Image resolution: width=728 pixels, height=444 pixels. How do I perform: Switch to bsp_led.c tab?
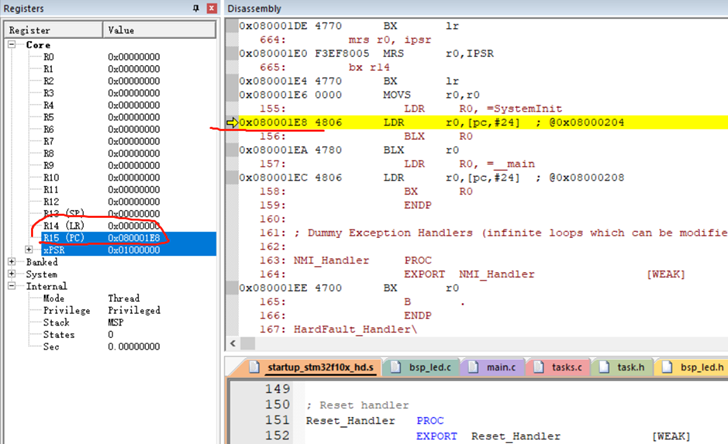point(422,367)
